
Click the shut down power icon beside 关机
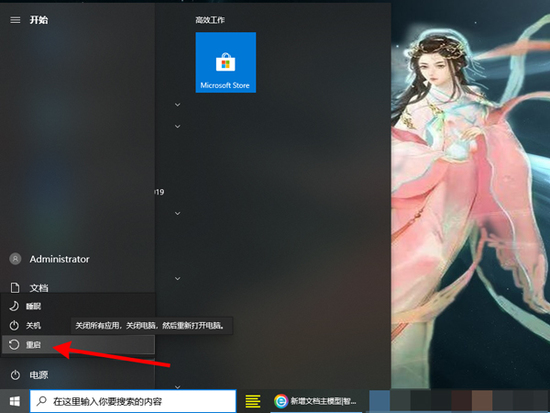(14, 326)
